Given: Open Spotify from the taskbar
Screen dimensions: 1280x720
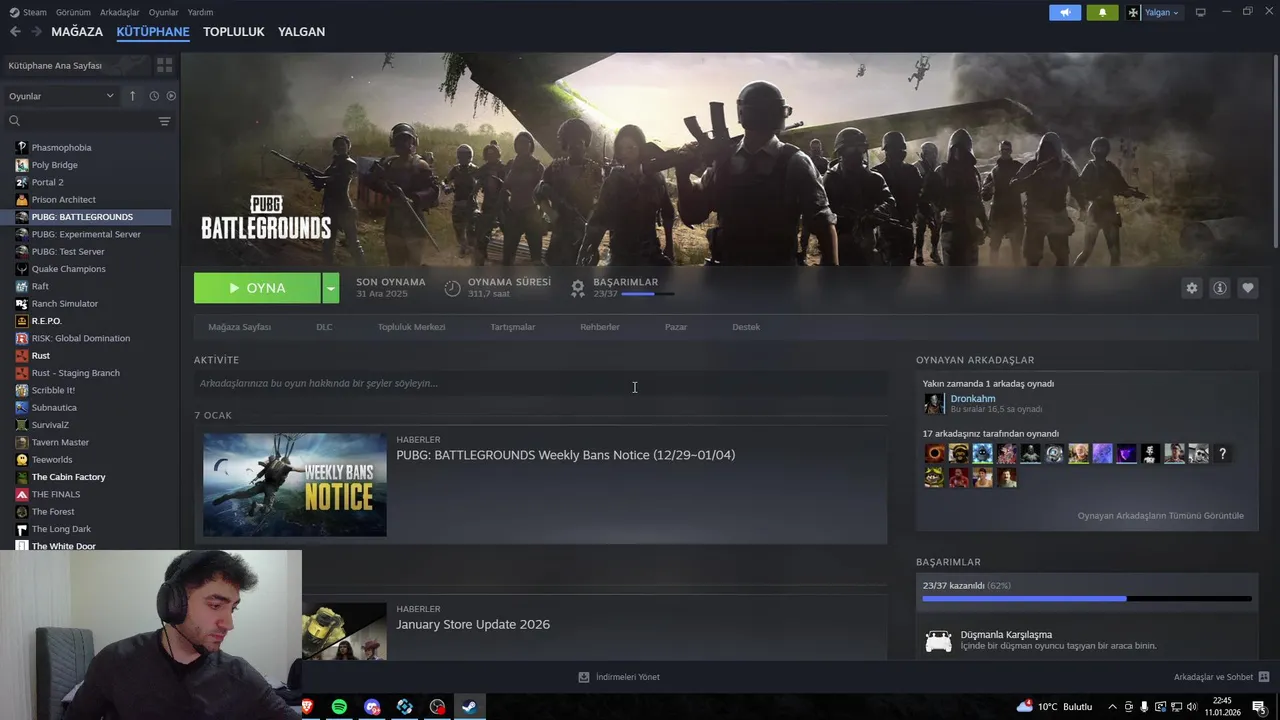Looking at the screenshot, I should pos(339,707).
